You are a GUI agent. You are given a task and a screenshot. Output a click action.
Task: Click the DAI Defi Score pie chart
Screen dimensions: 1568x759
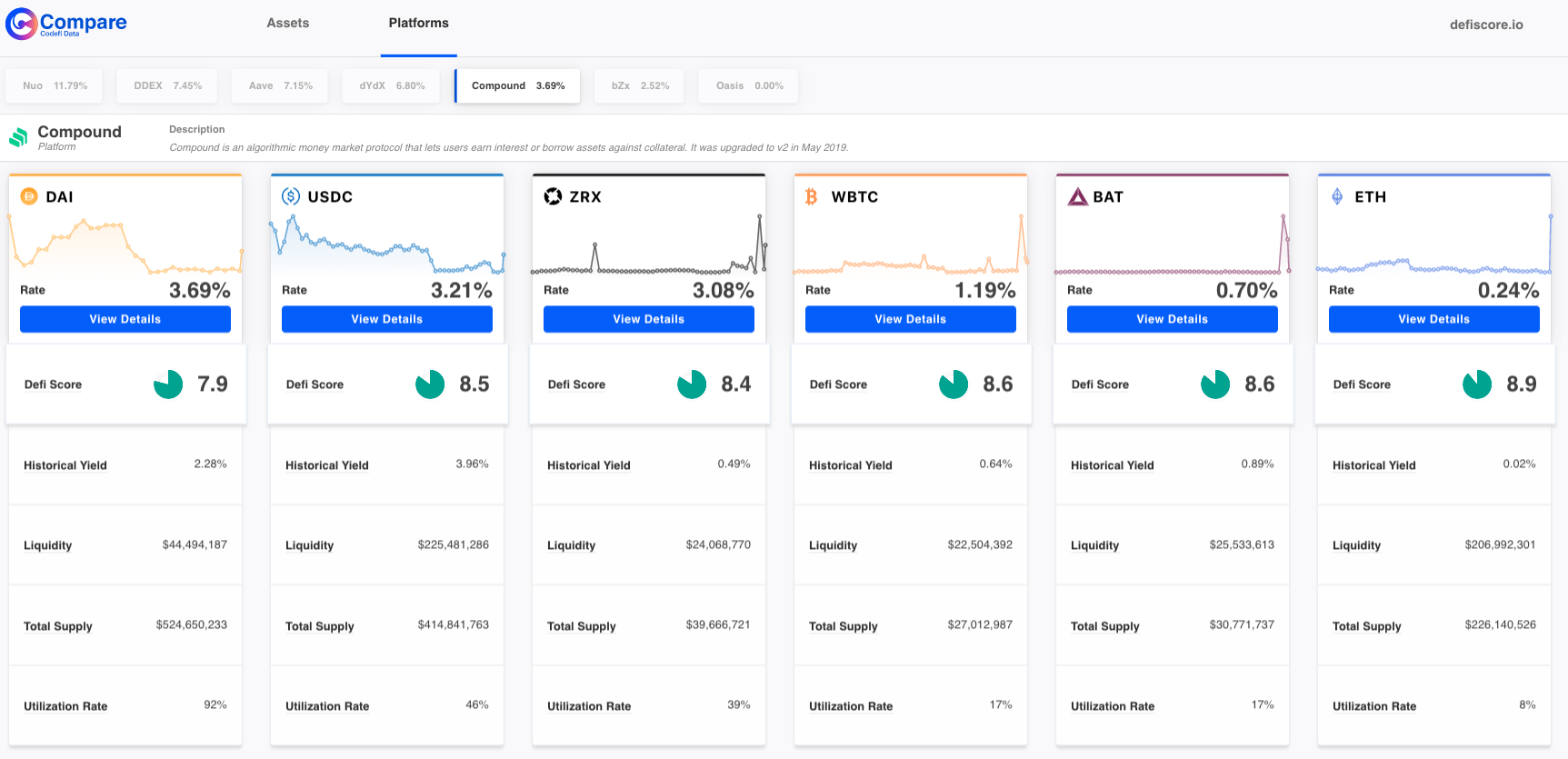tap(168, 384)
